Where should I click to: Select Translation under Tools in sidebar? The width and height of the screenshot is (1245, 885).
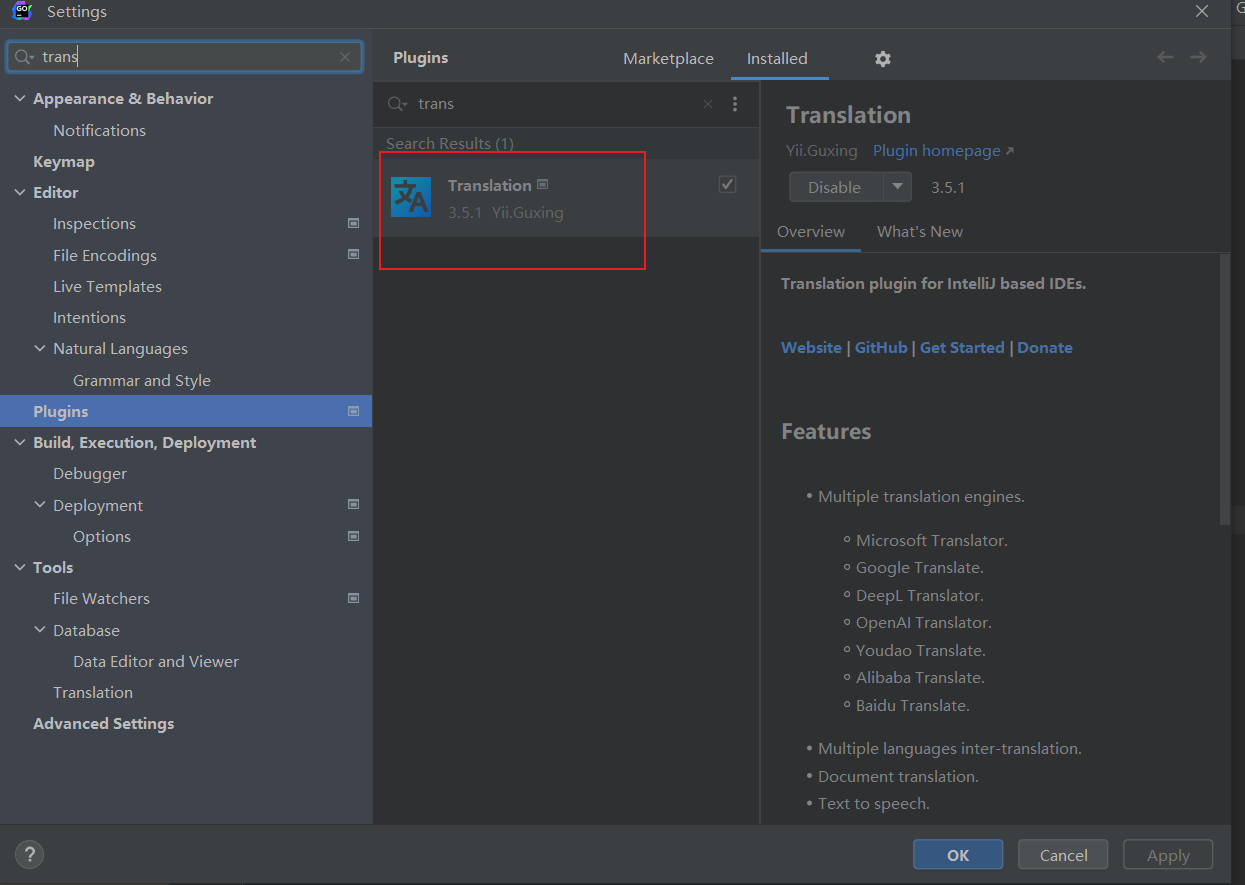pyautogui.click(x=93, y=693)
